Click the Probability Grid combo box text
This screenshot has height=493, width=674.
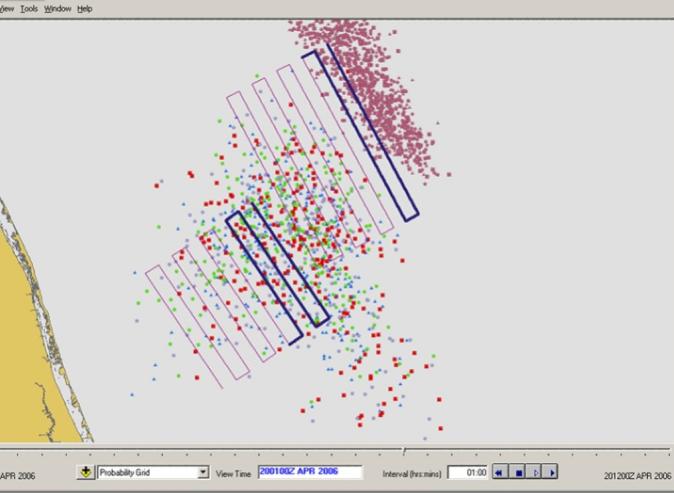click(125, 472)
